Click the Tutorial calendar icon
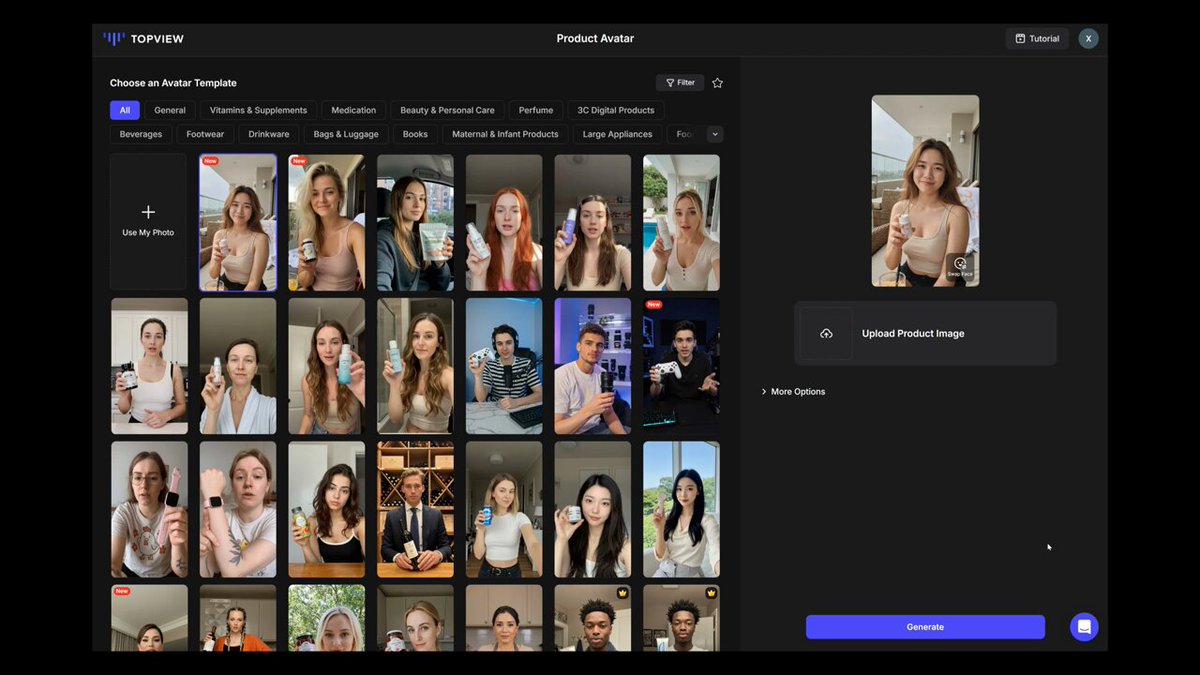Image resolution: width=1200 pixels, height=675 pixels. pyautogui.click(x=1020, y=39)
